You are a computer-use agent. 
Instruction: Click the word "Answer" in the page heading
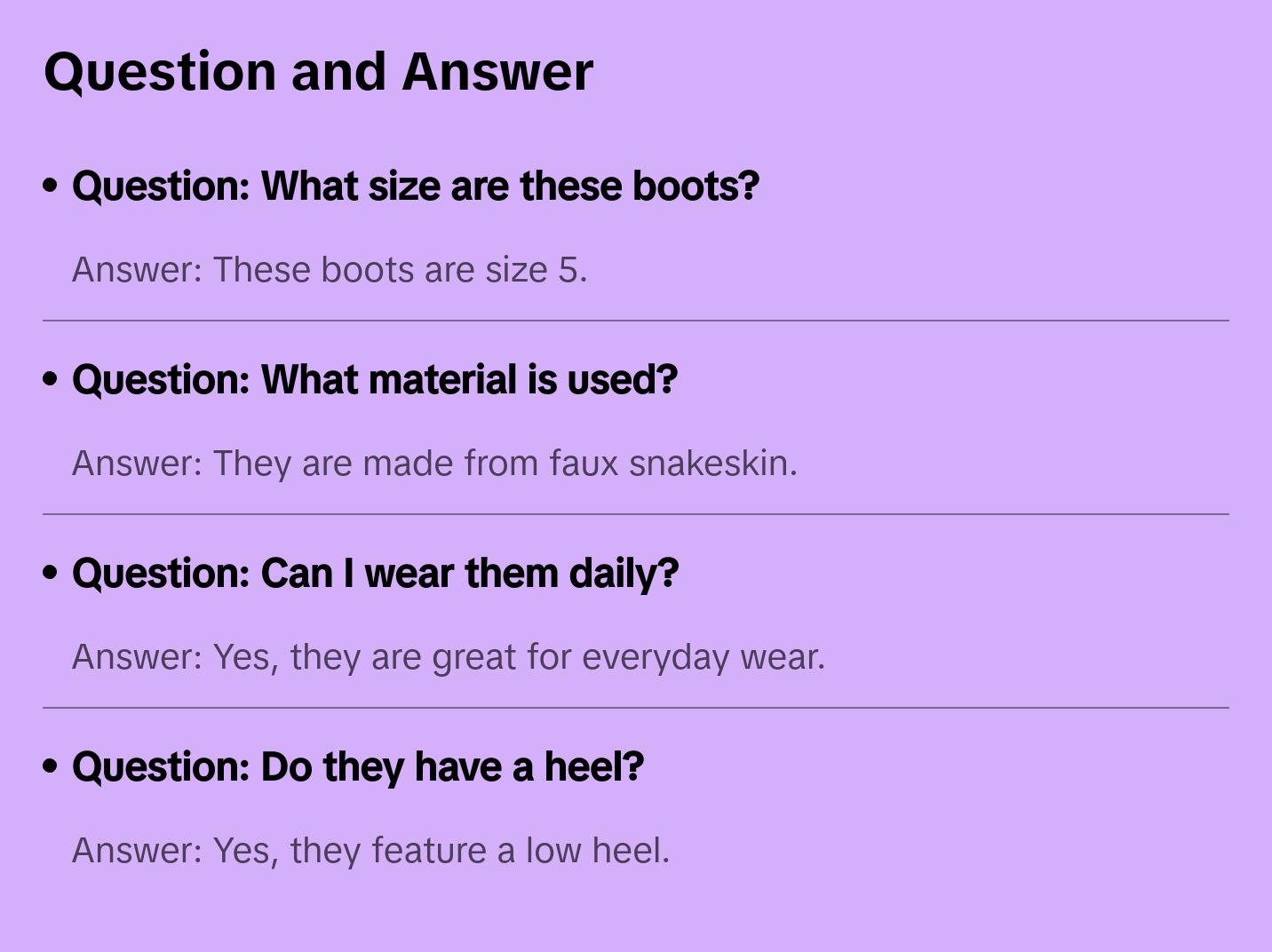[497, 71]
